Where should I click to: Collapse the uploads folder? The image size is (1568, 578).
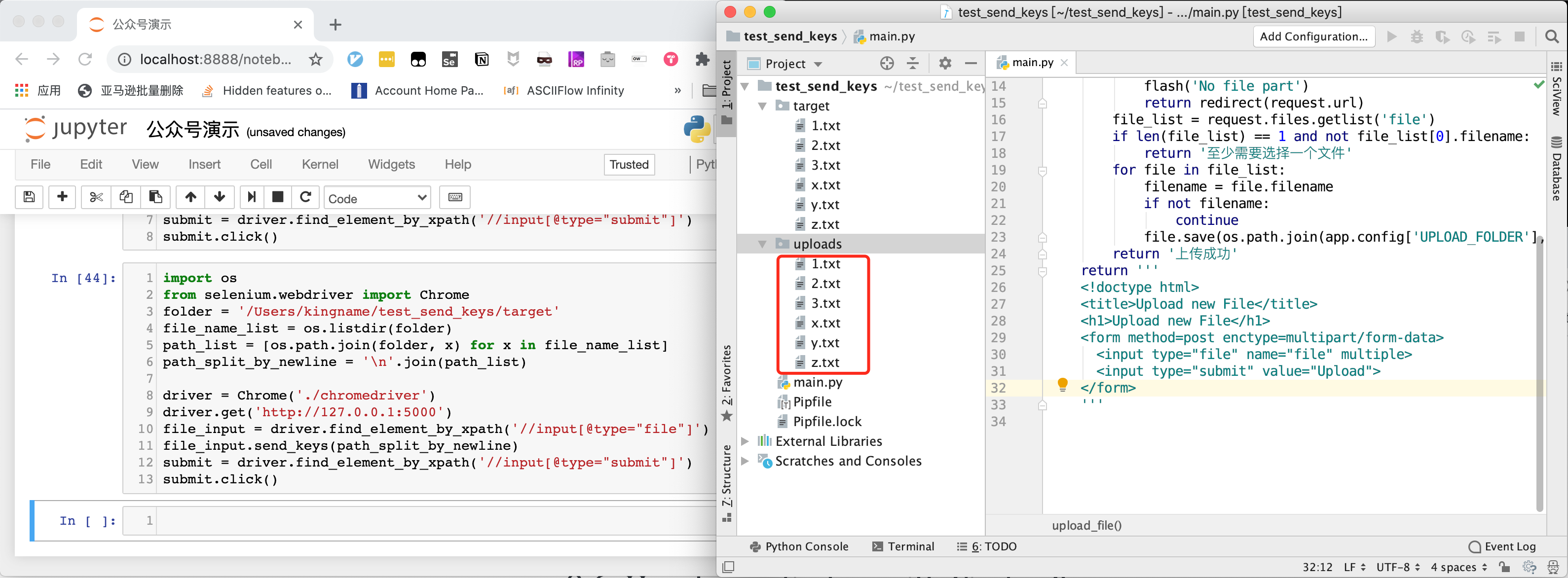click(762, 244)
